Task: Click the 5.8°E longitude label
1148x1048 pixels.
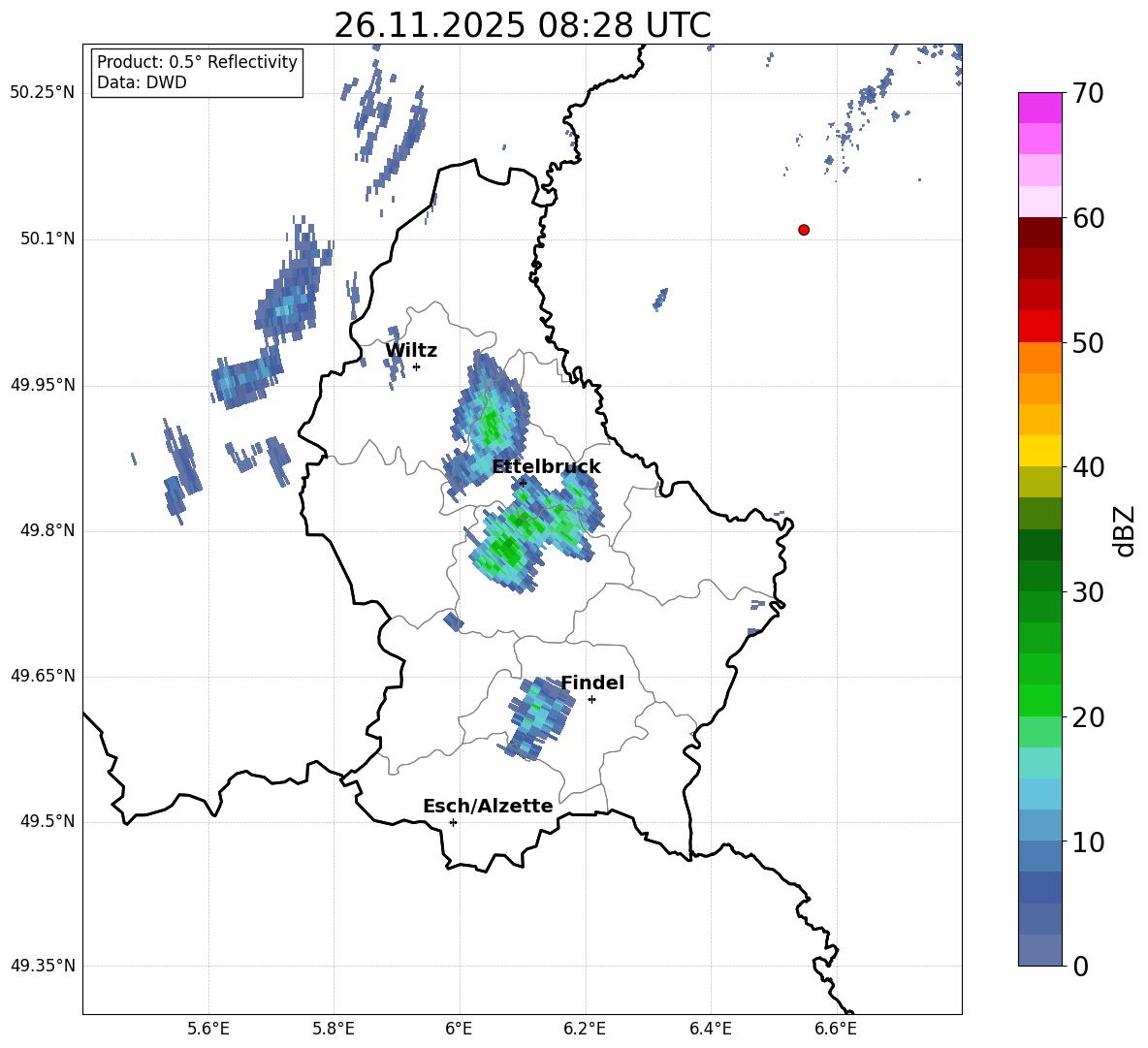Action: [x=334, y=1029]
